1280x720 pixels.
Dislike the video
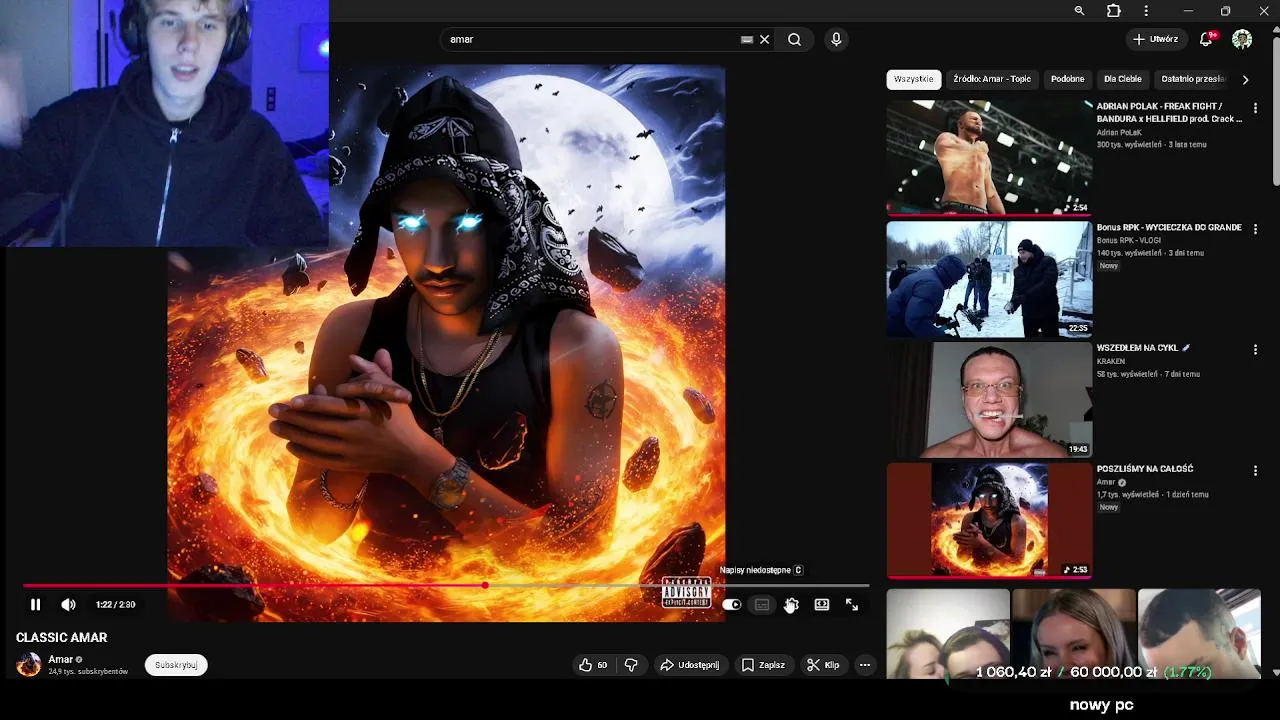click(631, 665)
